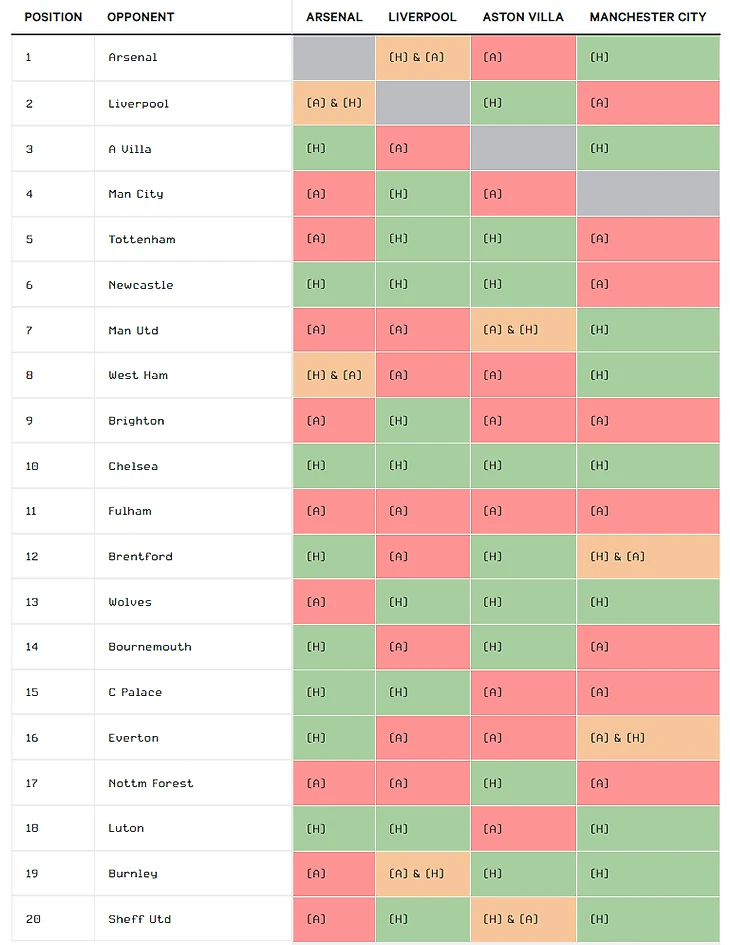Click Liverpool's orange cell in Burnley row
The height and width of the screenshot is (945, 730).
tap(422, 873)
